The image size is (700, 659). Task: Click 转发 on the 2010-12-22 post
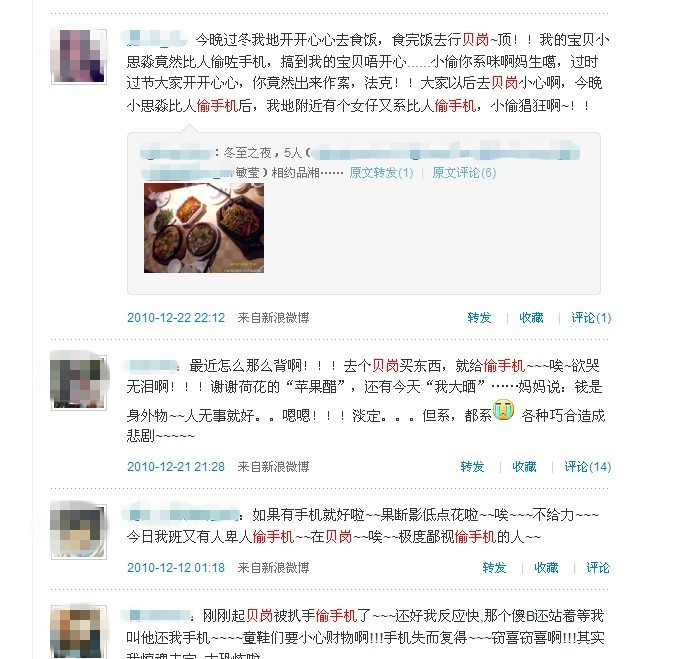tap(479, 318)
